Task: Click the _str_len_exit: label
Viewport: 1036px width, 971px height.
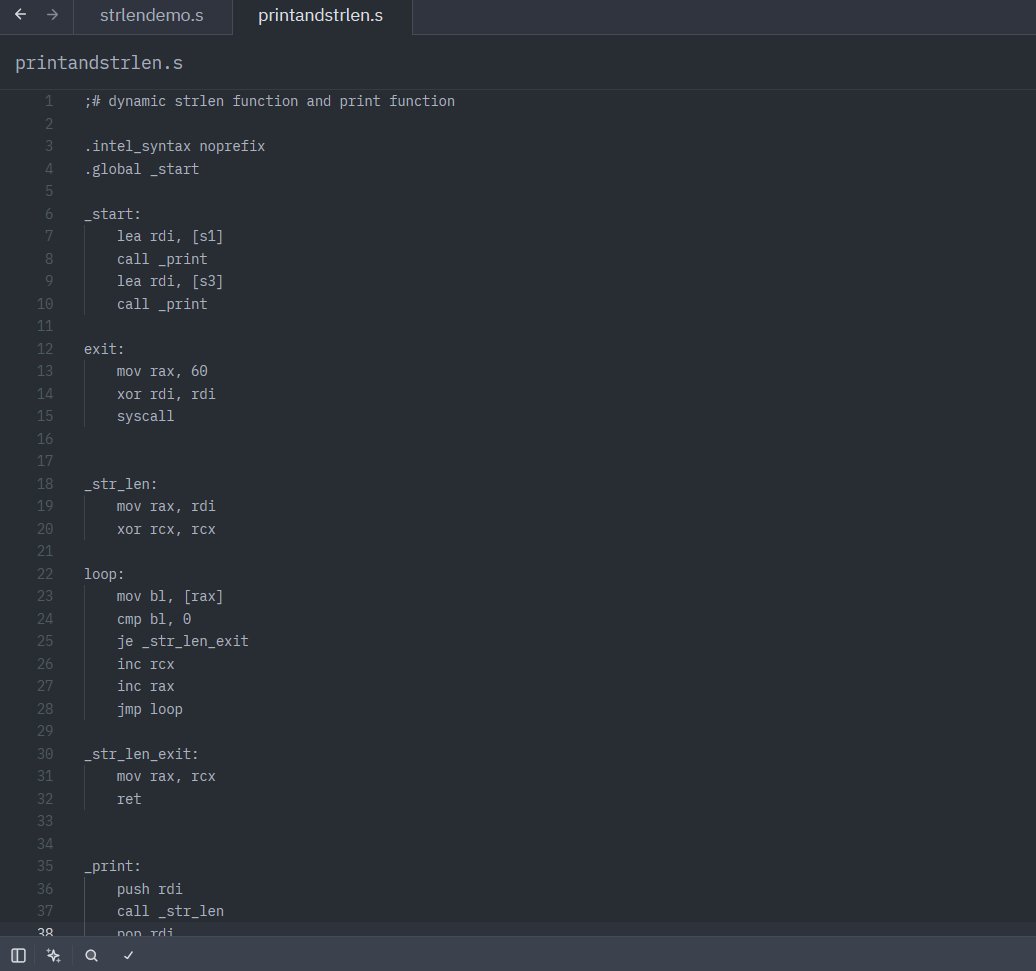Action: 141,754
